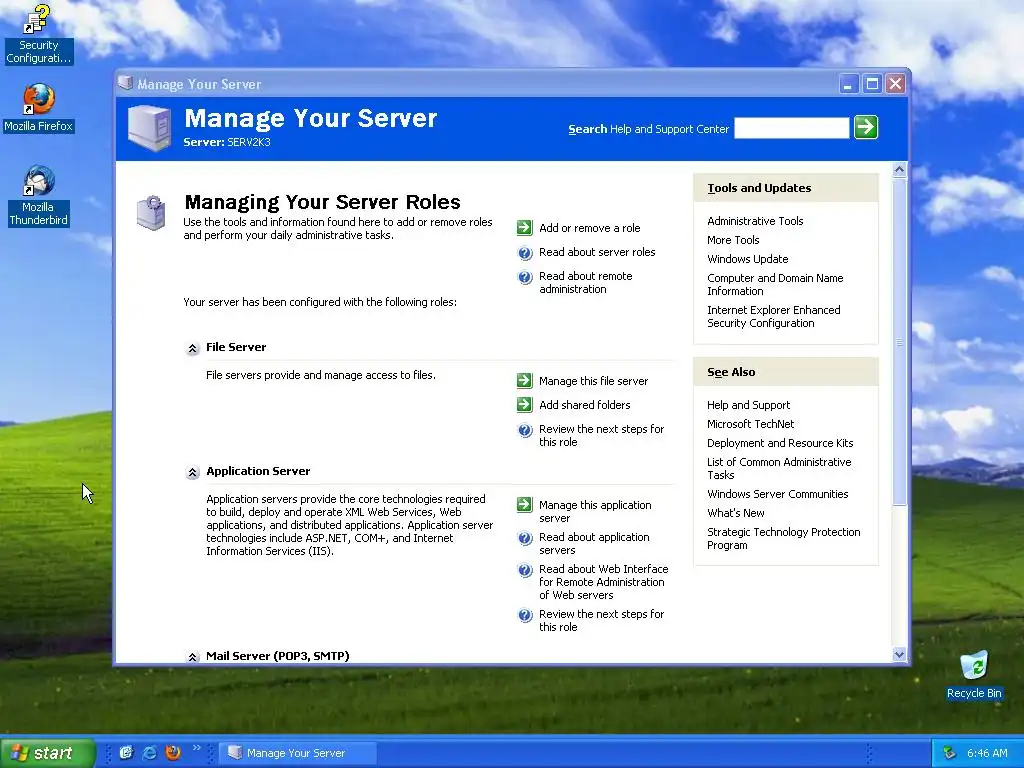Click the help icon beside Read about remote administration

tap(525, 277)
